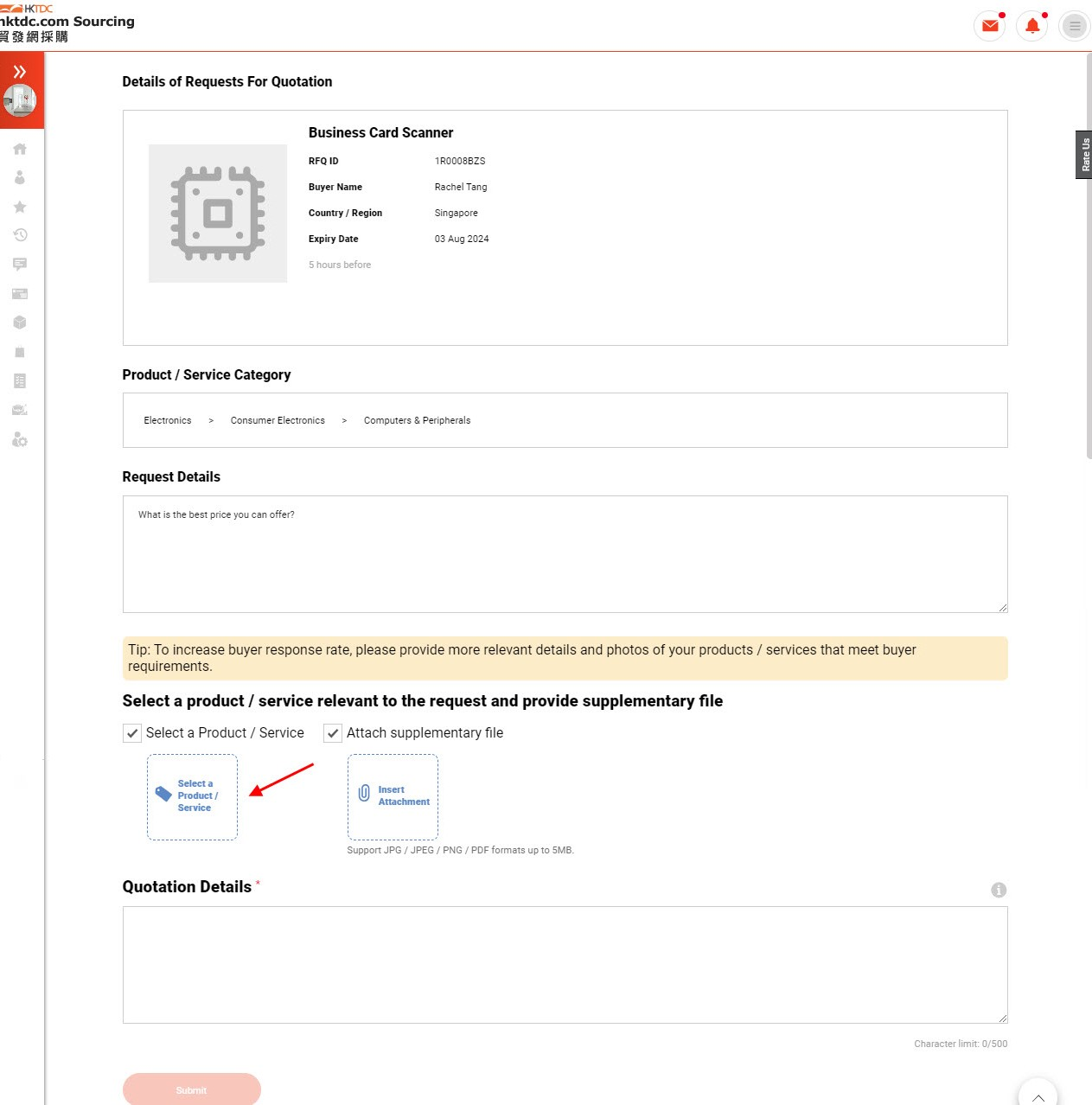Select the Consumer Electronics breadcrumb

point(278,421)
